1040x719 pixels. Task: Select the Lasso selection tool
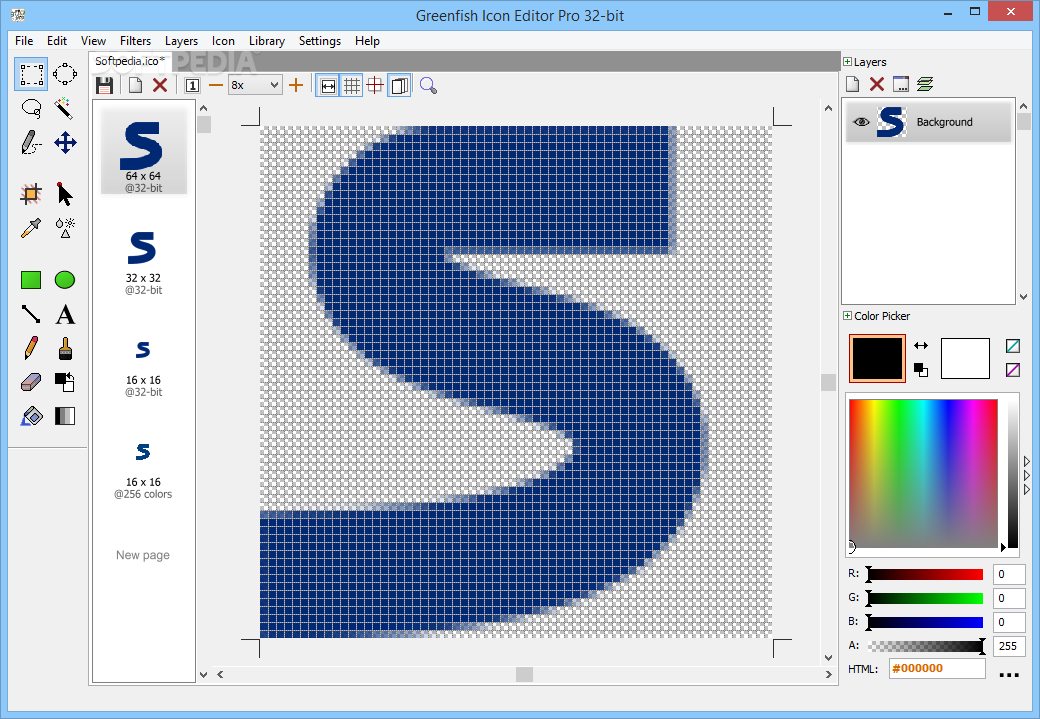(x=30, y=108)
